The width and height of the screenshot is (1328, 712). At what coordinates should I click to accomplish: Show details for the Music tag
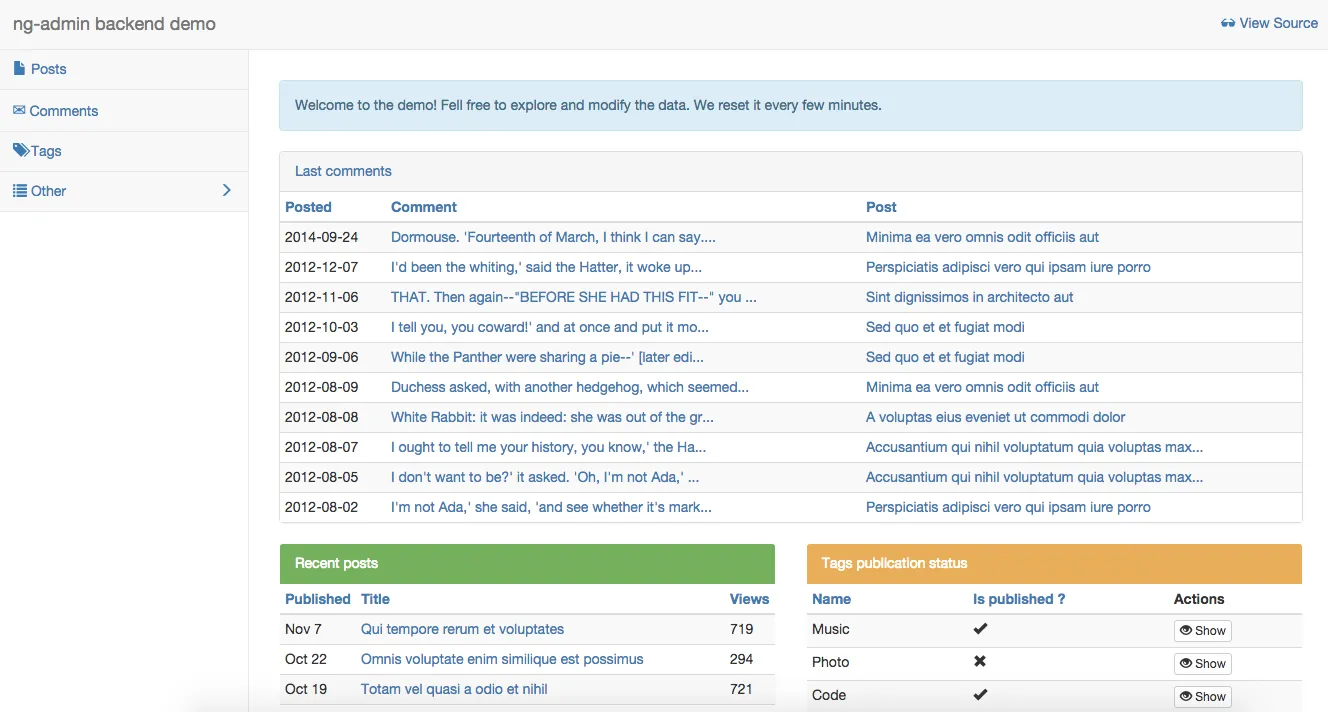pyautogui.click(x=1203, y=630)
